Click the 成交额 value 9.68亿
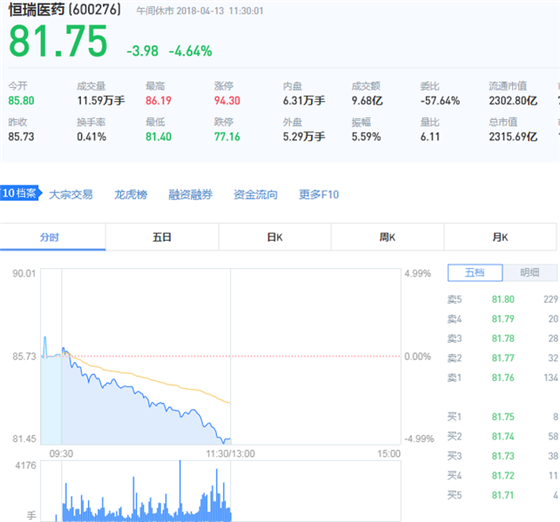Screen dimensions: 560x522 point(367,101)
